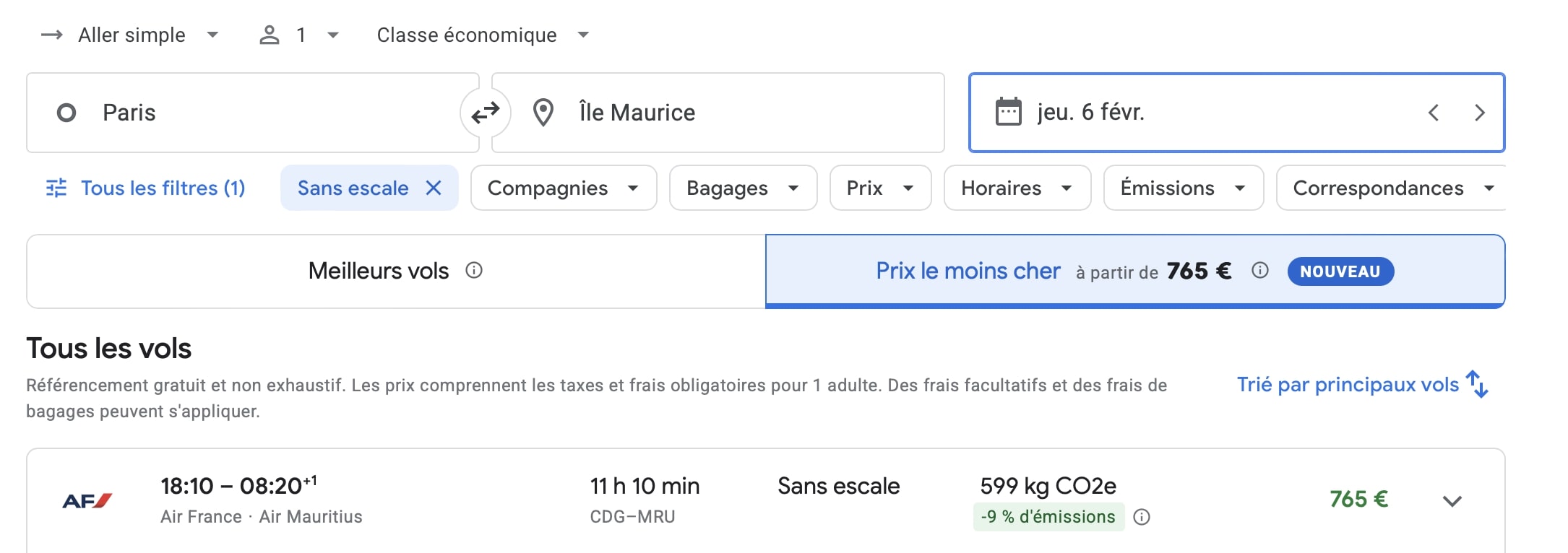This screenshot has height=553, width=1568.
Task: Open the Horaires filter dropdown
Action: (1017, 188)
